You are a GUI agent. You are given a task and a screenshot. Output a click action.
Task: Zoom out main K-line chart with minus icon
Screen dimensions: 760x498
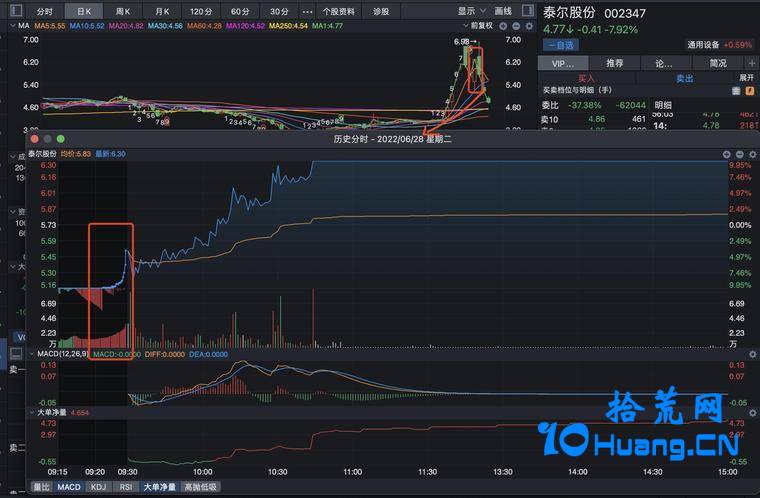(516, 26)
